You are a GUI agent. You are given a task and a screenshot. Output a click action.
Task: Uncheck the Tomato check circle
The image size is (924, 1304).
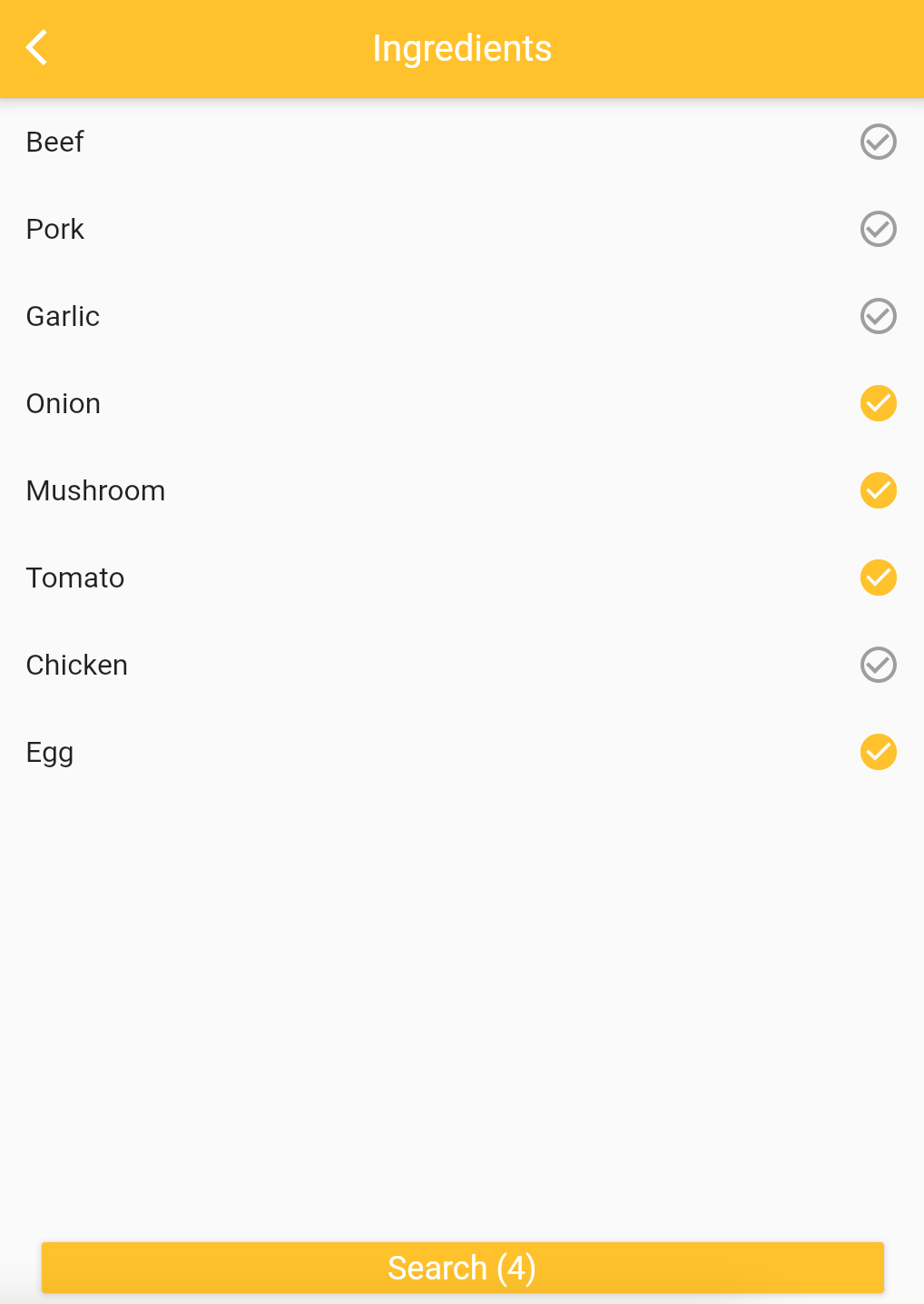click(878, 578)
